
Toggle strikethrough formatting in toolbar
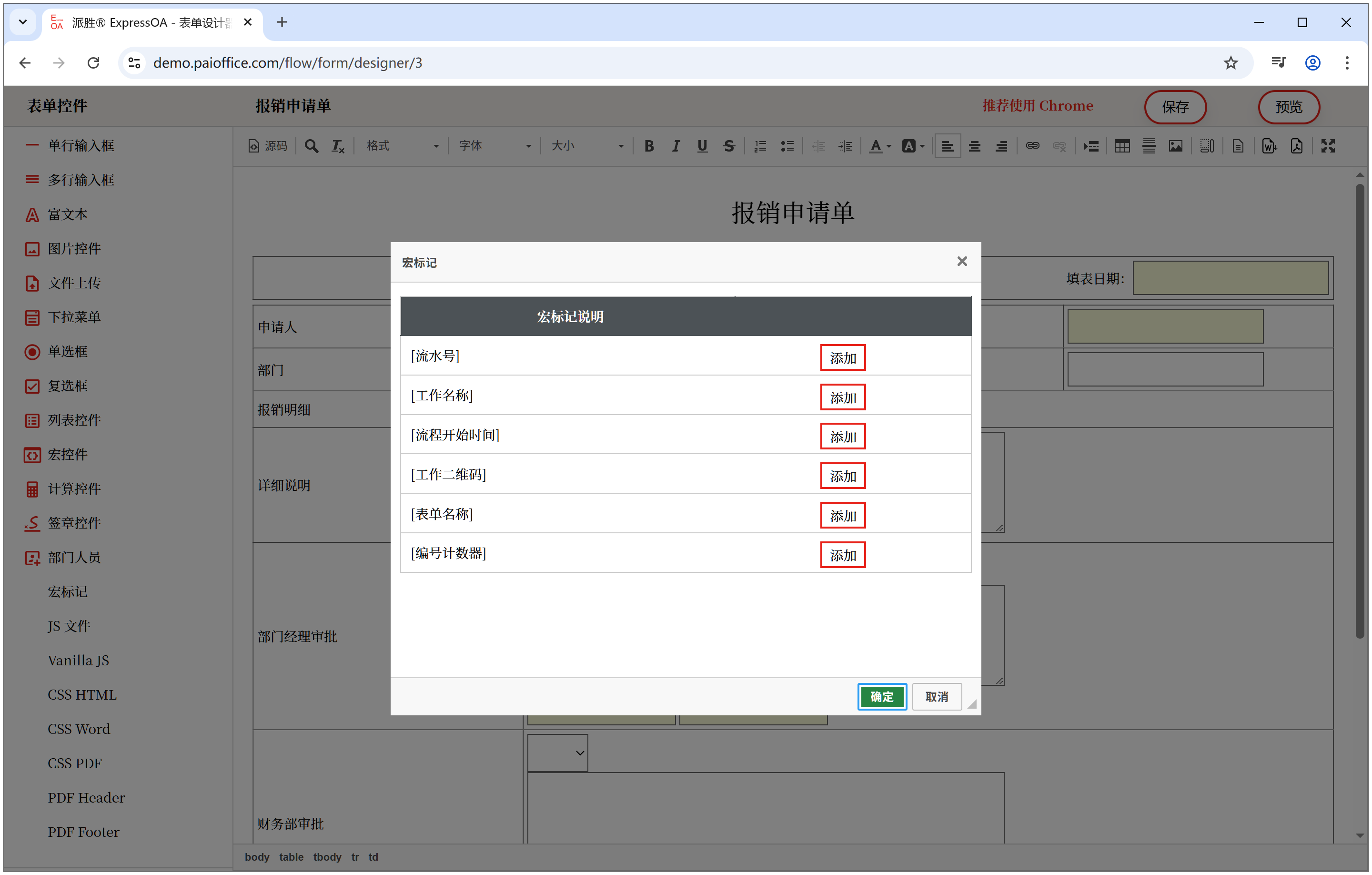click(x=729, y=146)
